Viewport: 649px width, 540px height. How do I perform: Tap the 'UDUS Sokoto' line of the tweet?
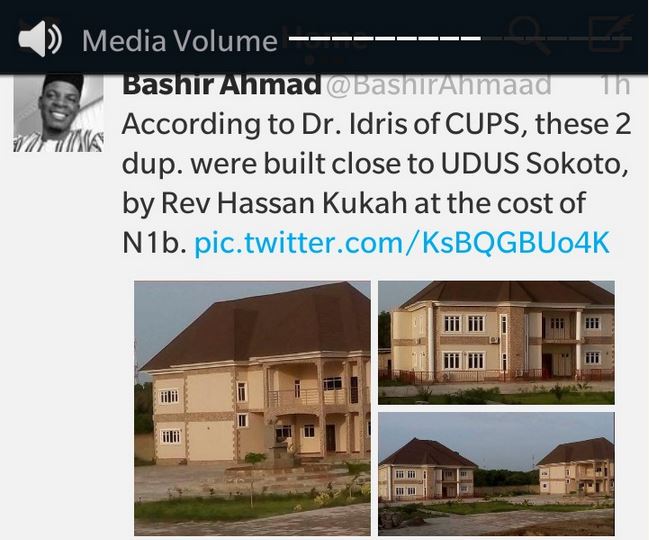point(532,164)
